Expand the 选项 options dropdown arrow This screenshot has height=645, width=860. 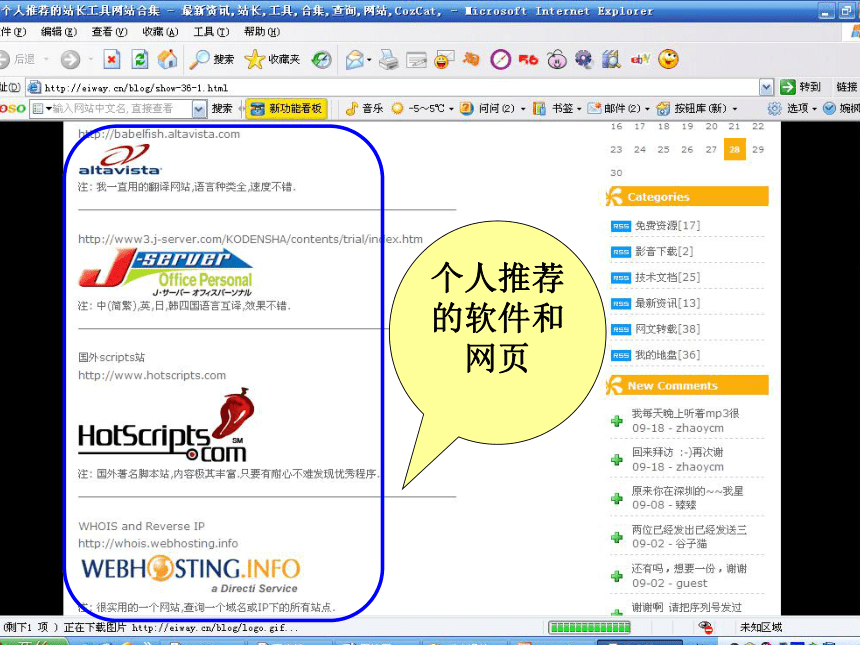coord(814,109)
